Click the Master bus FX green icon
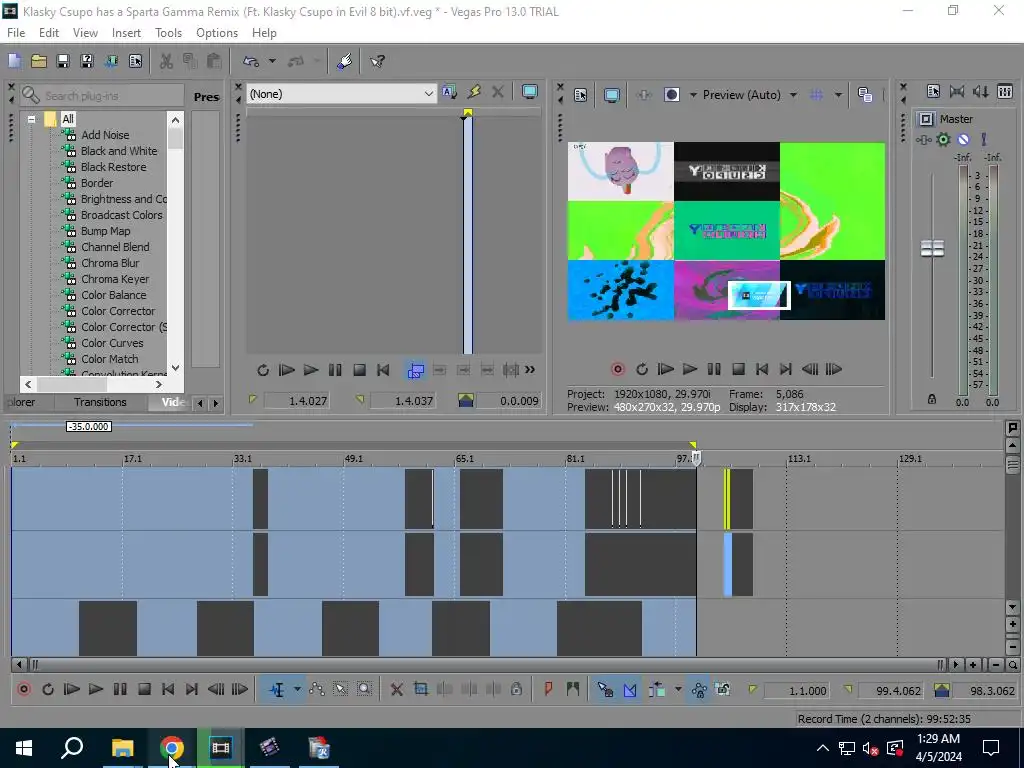The image size is (1024, 768). coord(943,139)
